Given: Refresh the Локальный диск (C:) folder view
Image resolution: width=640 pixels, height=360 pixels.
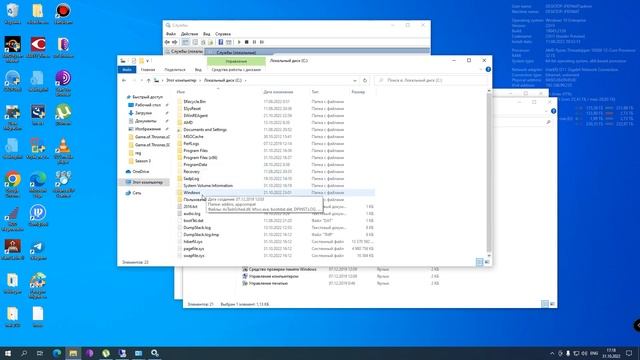Looking at the screenshot, I should pyautogui.click(x=365, y=80).
